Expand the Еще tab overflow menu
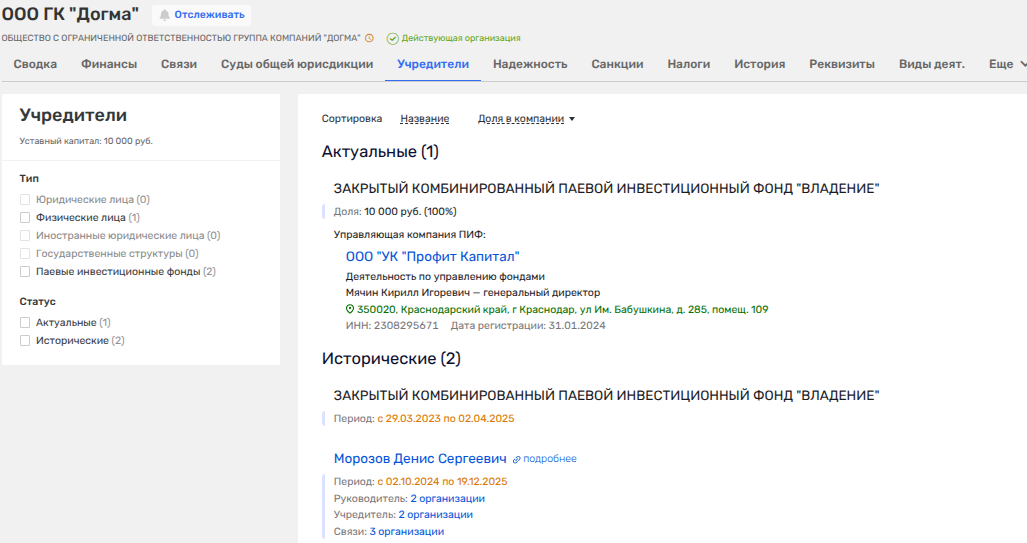1027x543 pixels. (1006, 64)
